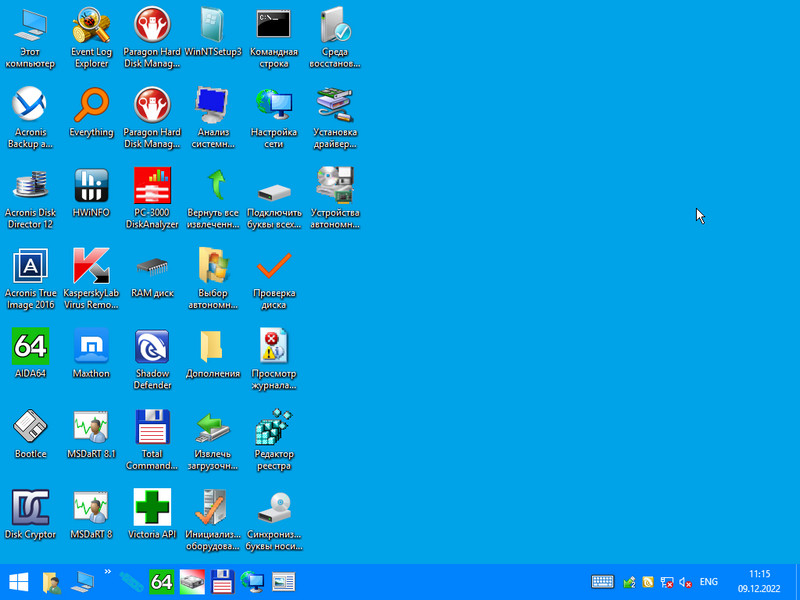Open the Maxthon browser icon
Image resolution: width=800 pixels, height=600 pixels.
coord(91,353)
